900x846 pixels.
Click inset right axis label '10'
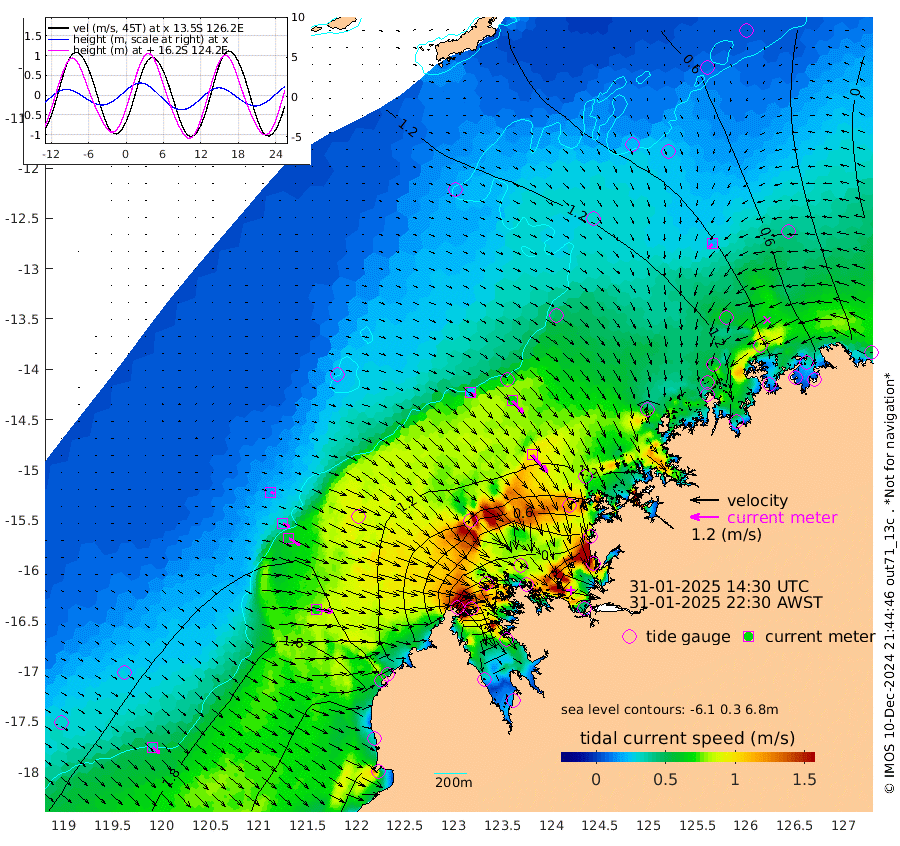[x=298, y=17]
